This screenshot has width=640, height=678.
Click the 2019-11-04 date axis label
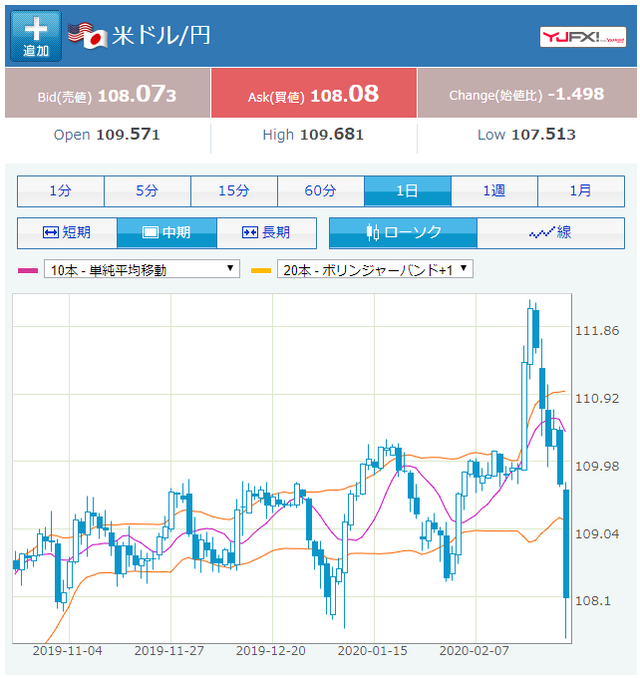[x=67, y=651]
